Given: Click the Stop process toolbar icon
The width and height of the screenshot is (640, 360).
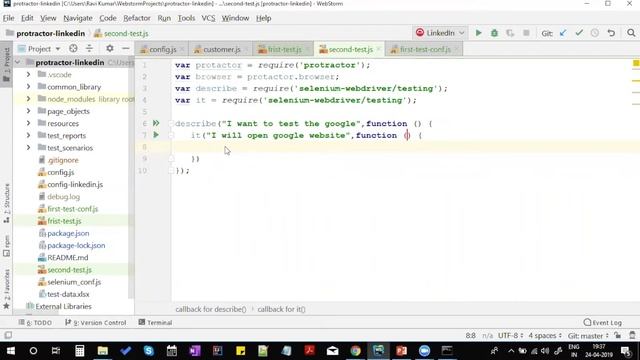Looking at the screenshot, I should click(x=526, y=33).
